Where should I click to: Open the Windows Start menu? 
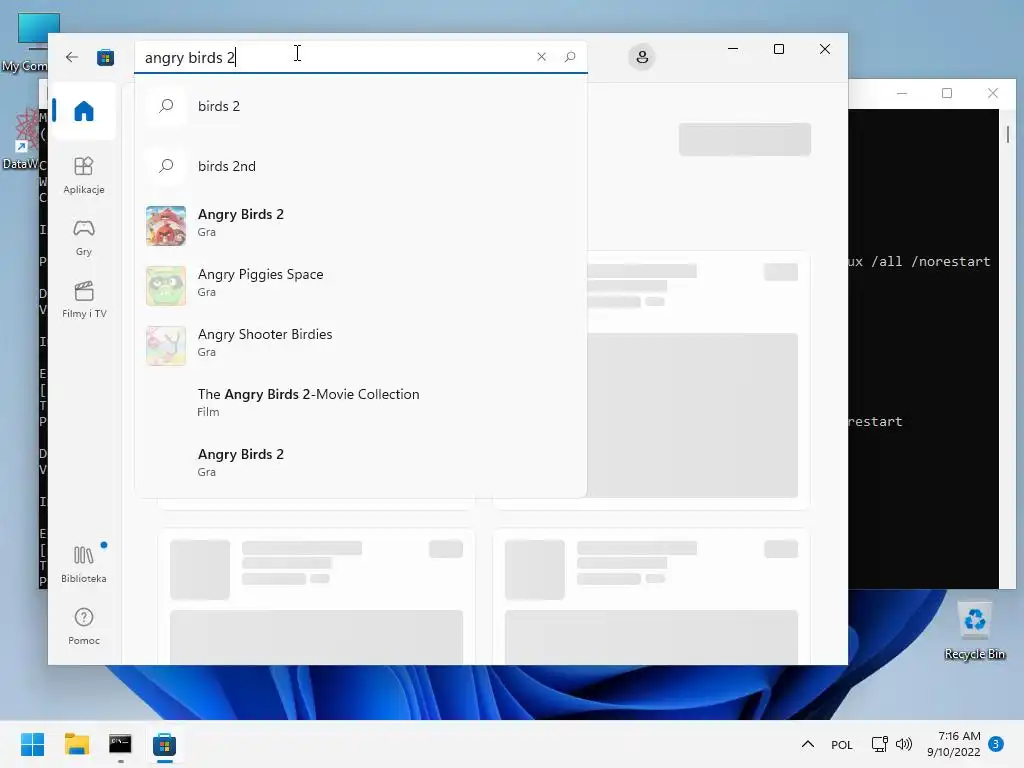[x=32, y=744]
